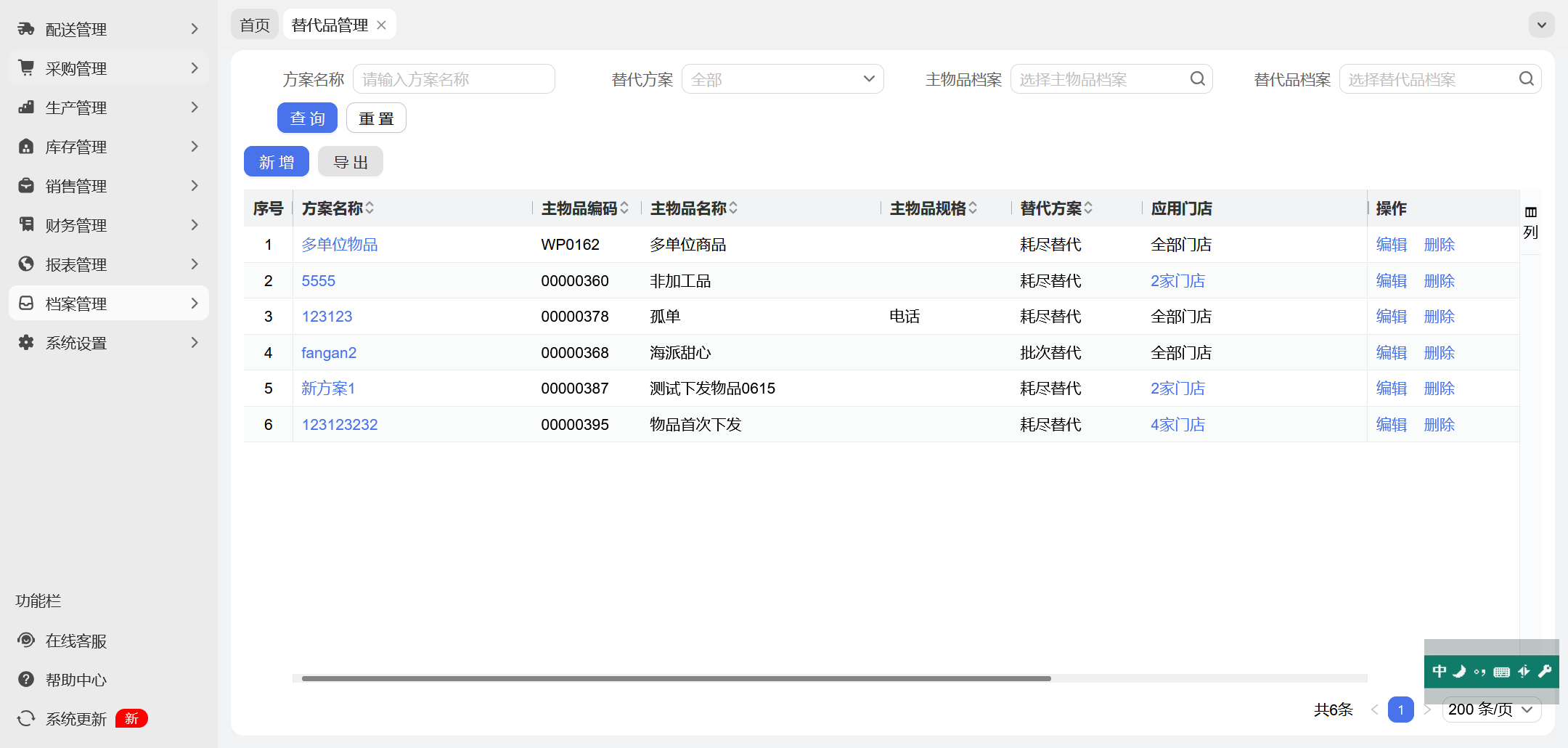Viewport: 1568px width, 748px height.
Task: Click the gear icon beside 系统设置
Action: tap(26, 343)
